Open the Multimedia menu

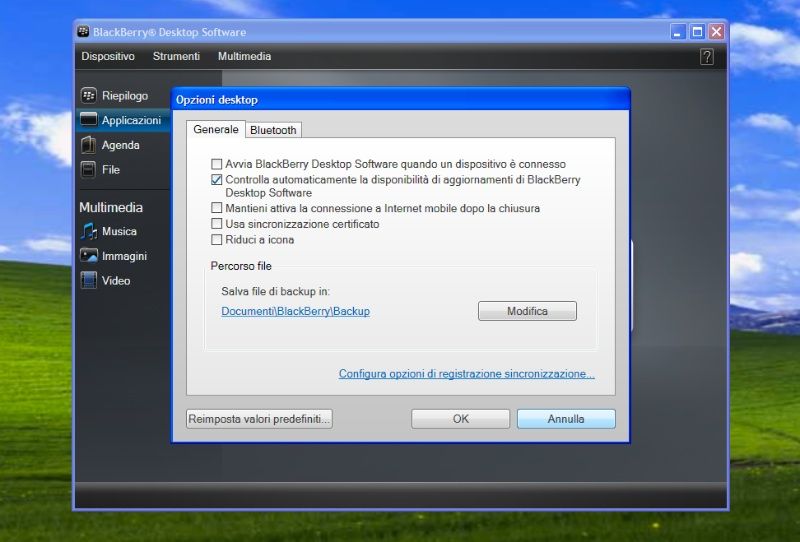point(244,56)
